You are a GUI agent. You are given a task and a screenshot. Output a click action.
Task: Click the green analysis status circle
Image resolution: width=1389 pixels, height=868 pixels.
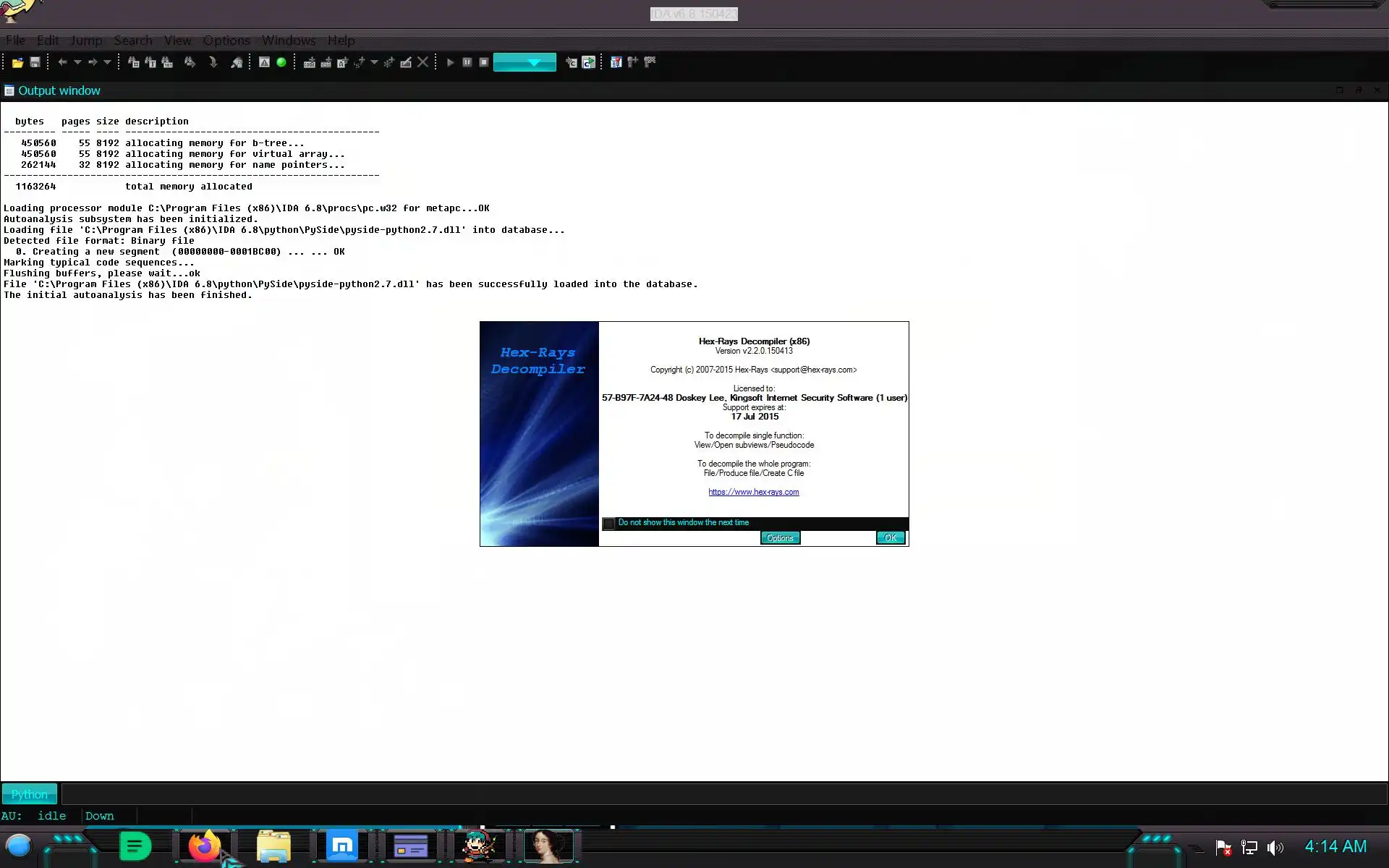[281, 63]
